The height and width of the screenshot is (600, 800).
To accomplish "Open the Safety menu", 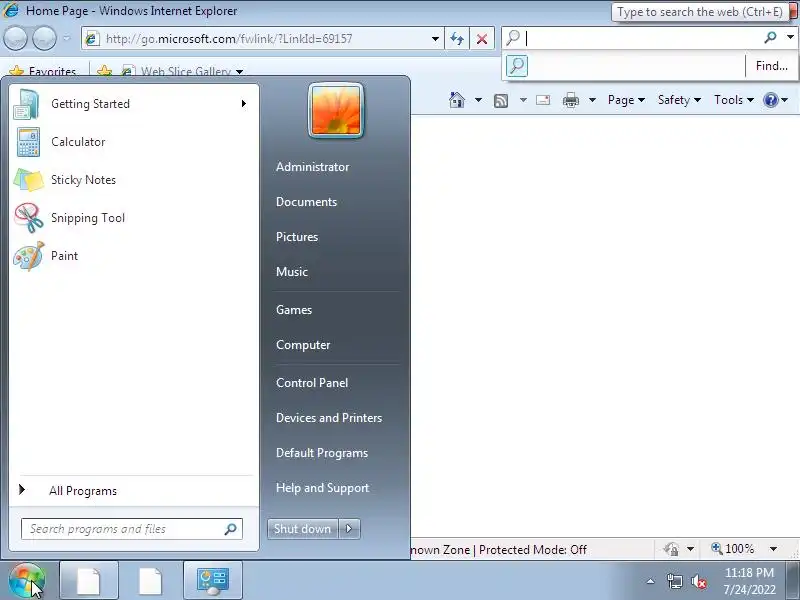I will coord(679,100).
